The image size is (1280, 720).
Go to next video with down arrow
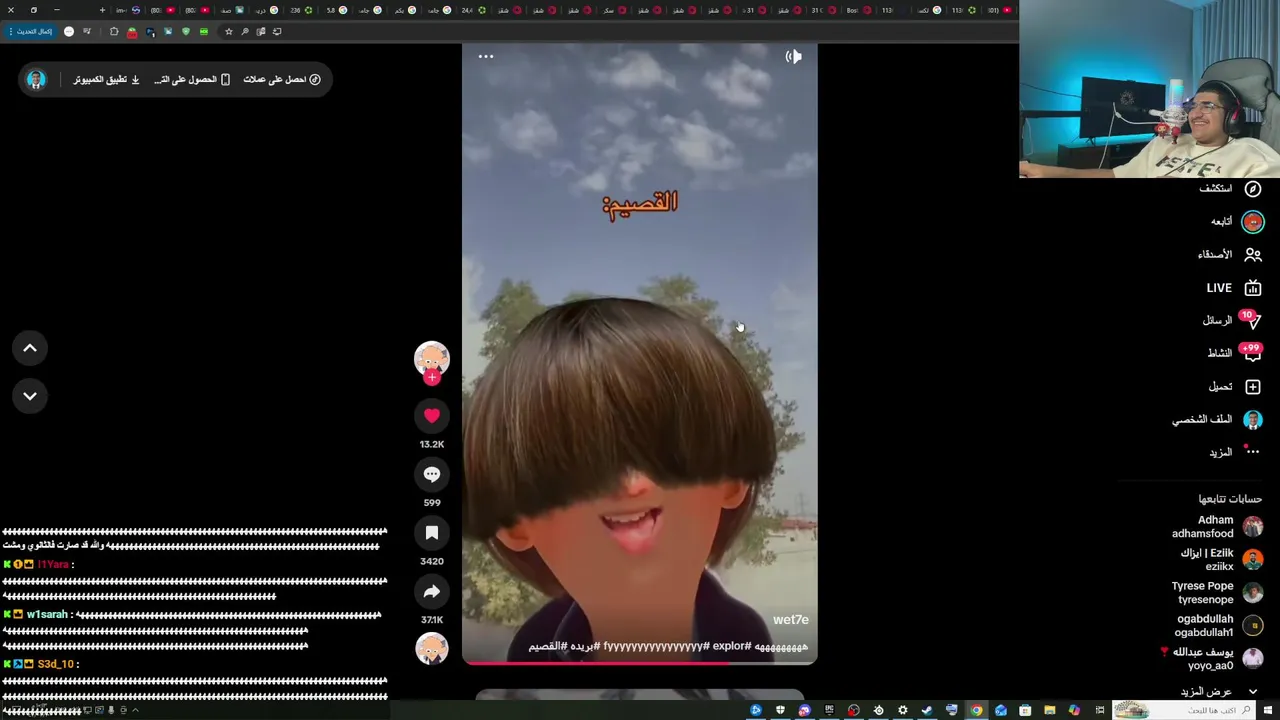(x=30, y=396)
